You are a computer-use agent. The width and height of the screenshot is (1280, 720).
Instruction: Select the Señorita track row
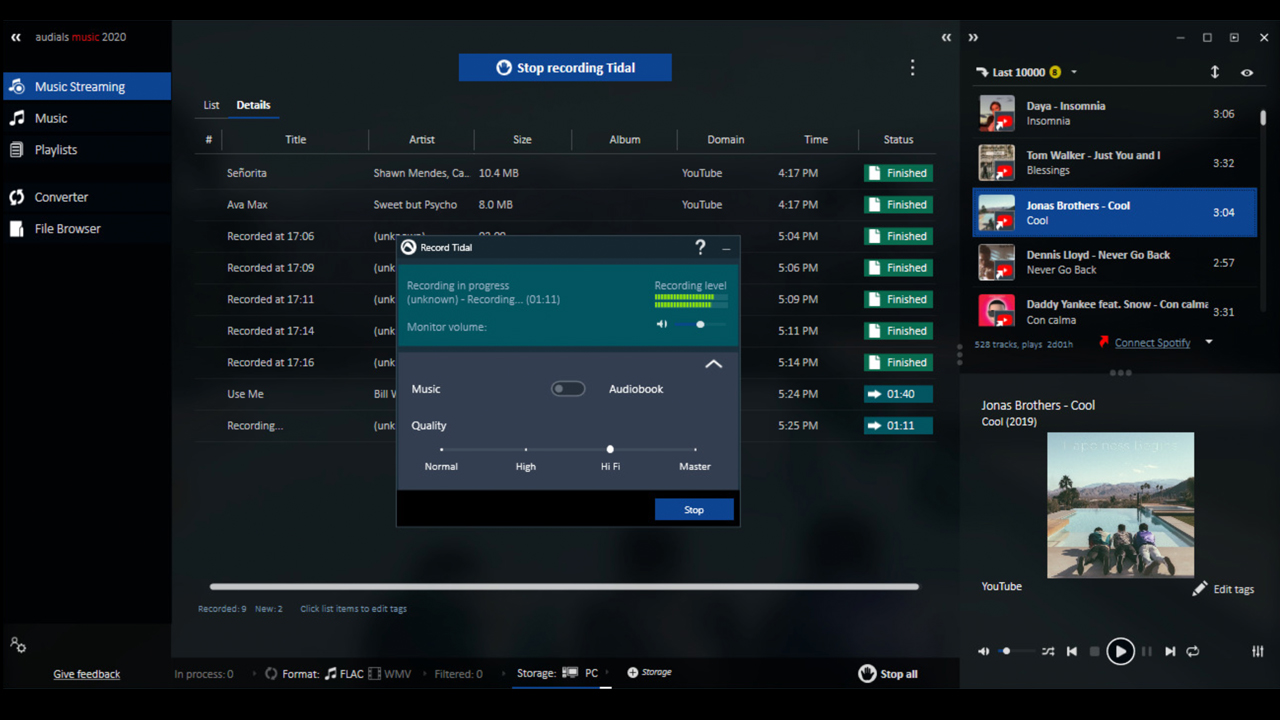565,173
